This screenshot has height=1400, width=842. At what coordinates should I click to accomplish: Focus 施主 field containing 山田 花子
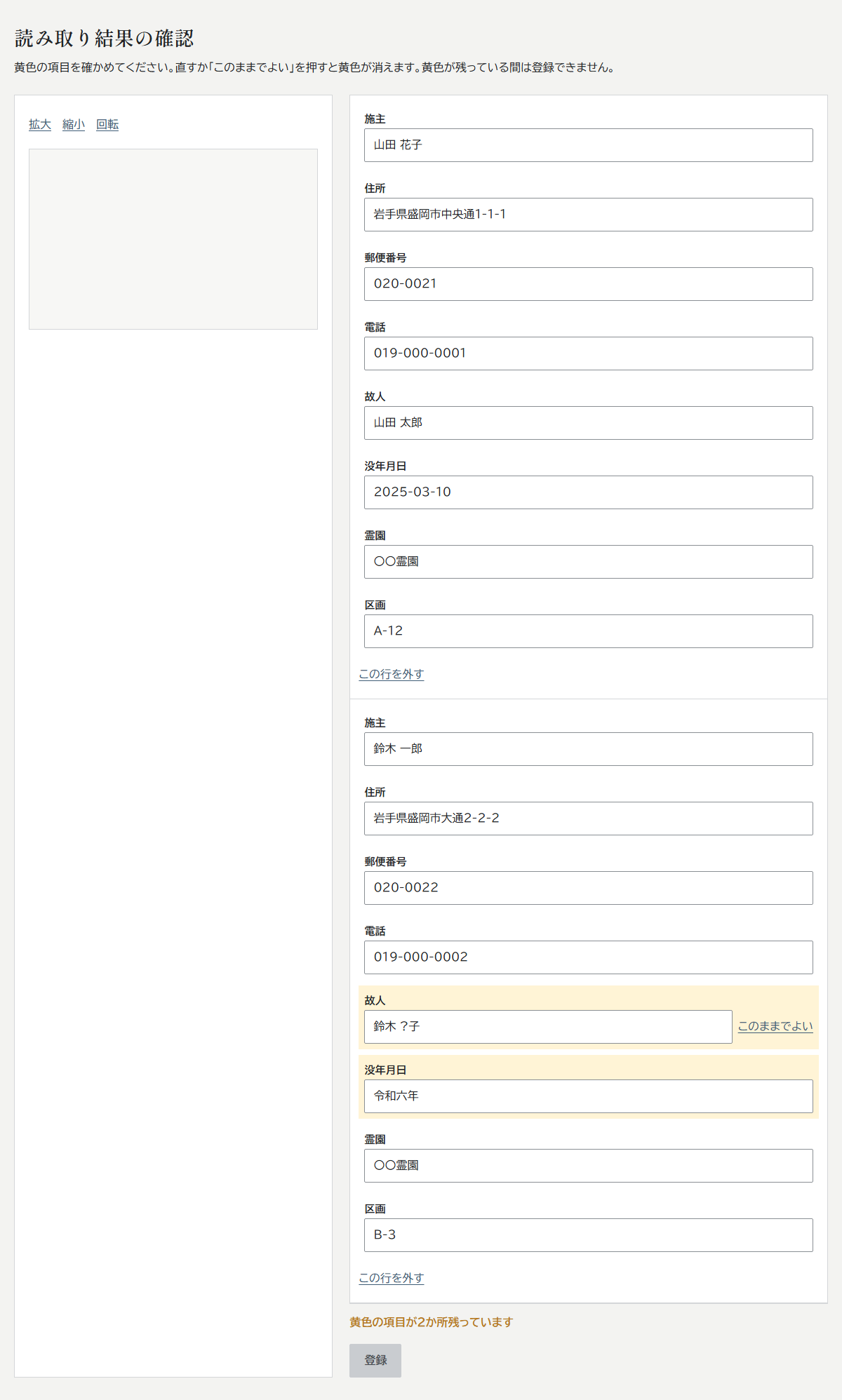tap(588, 145)
